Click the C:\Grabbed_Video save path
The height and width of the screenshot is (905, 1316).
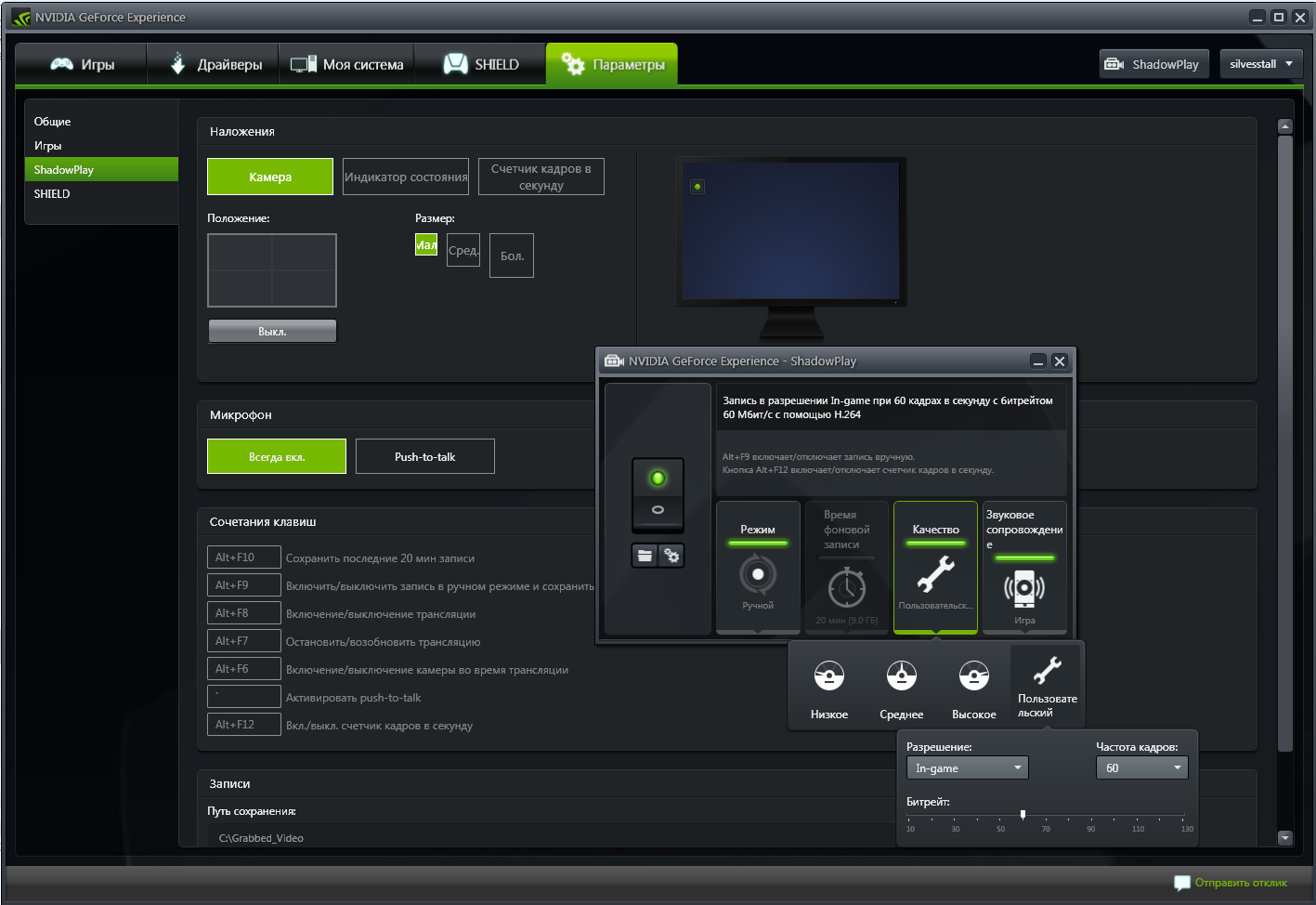click(x=261, y=838)
